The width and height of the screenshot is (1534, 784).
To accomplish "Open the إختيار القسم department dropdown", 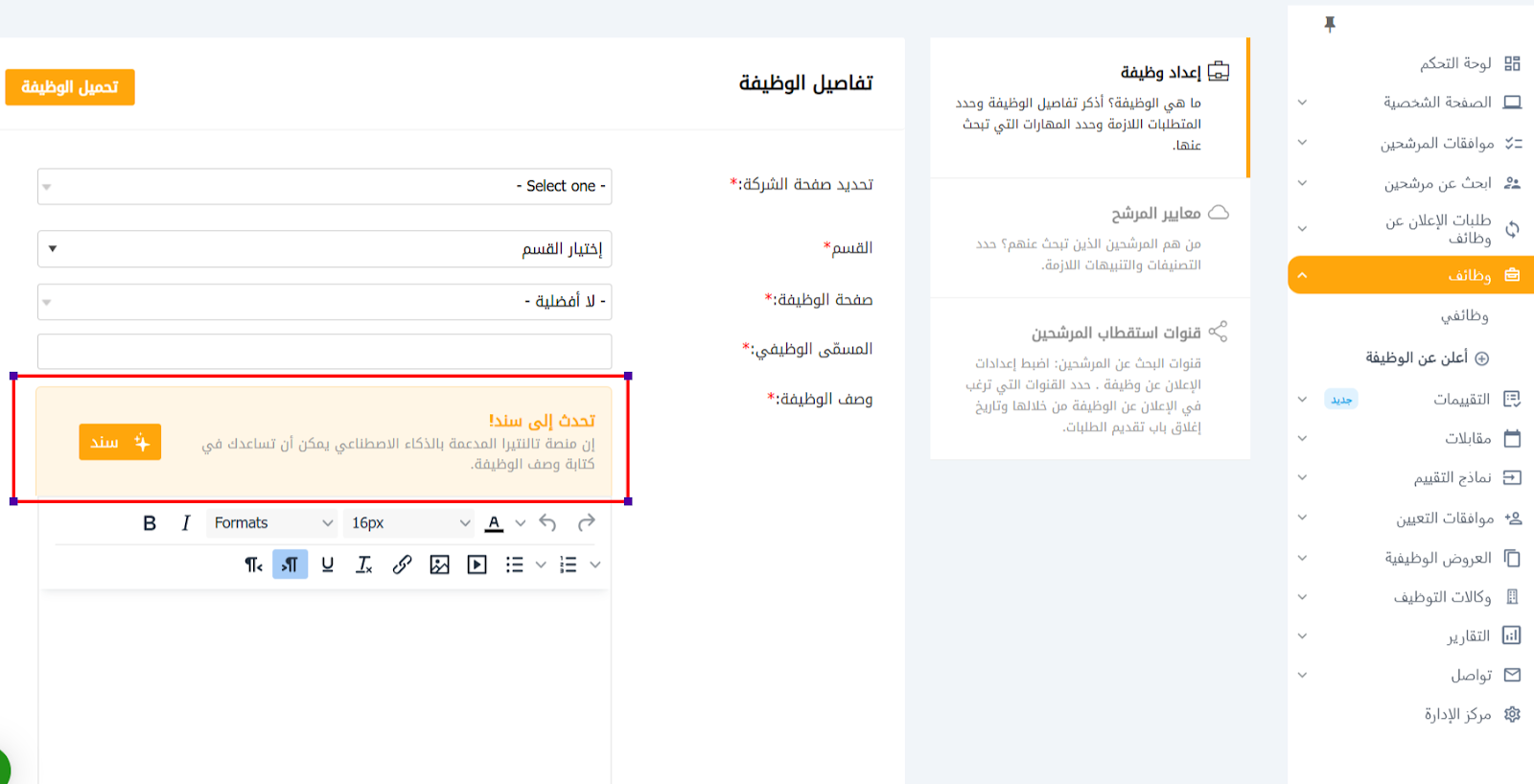I will pos(324,249).
